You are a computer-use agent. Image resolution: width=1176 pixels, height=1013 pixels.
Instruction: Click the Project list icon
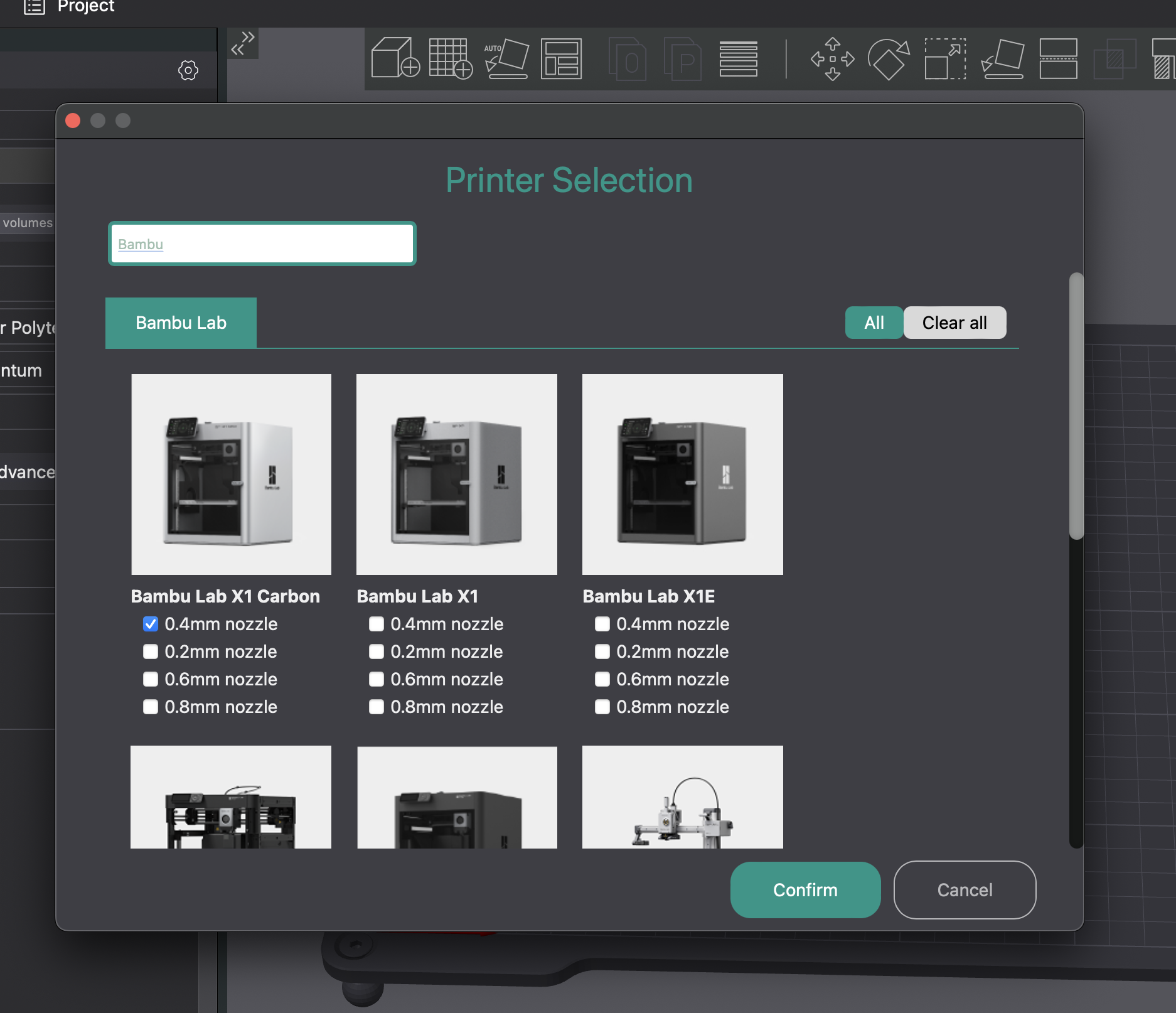(35, 7)
